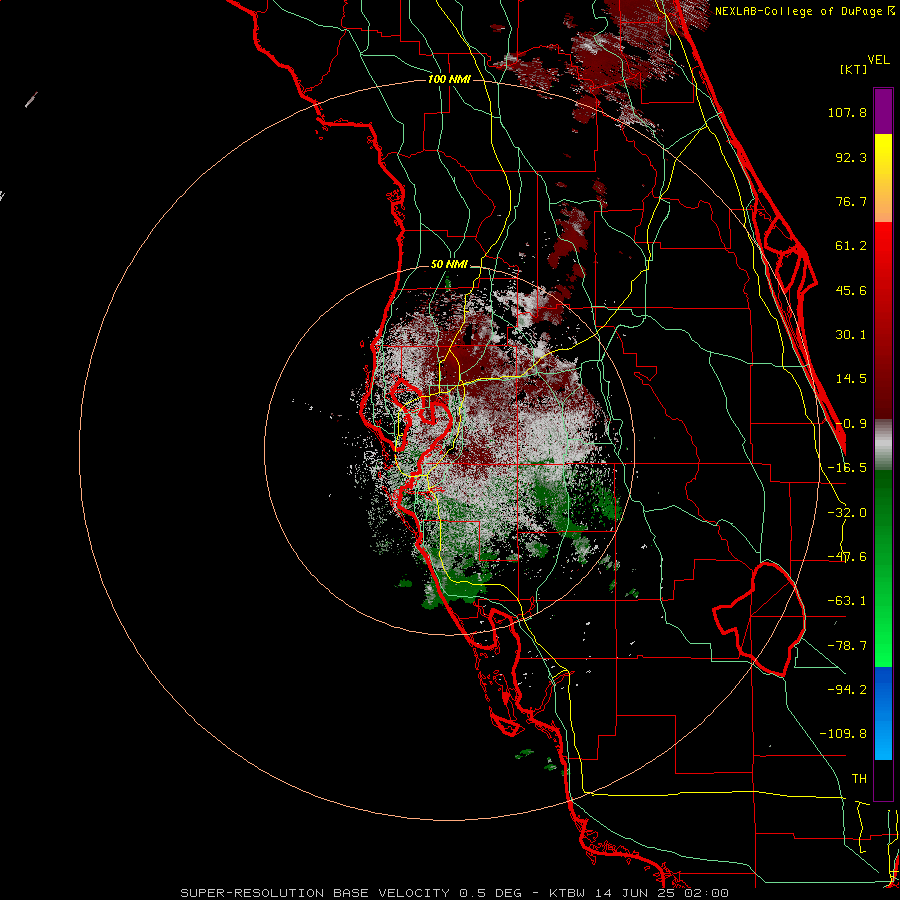Click the -32.0 velocity scale value
900x900 pixels.
click(x=847, y=513)
